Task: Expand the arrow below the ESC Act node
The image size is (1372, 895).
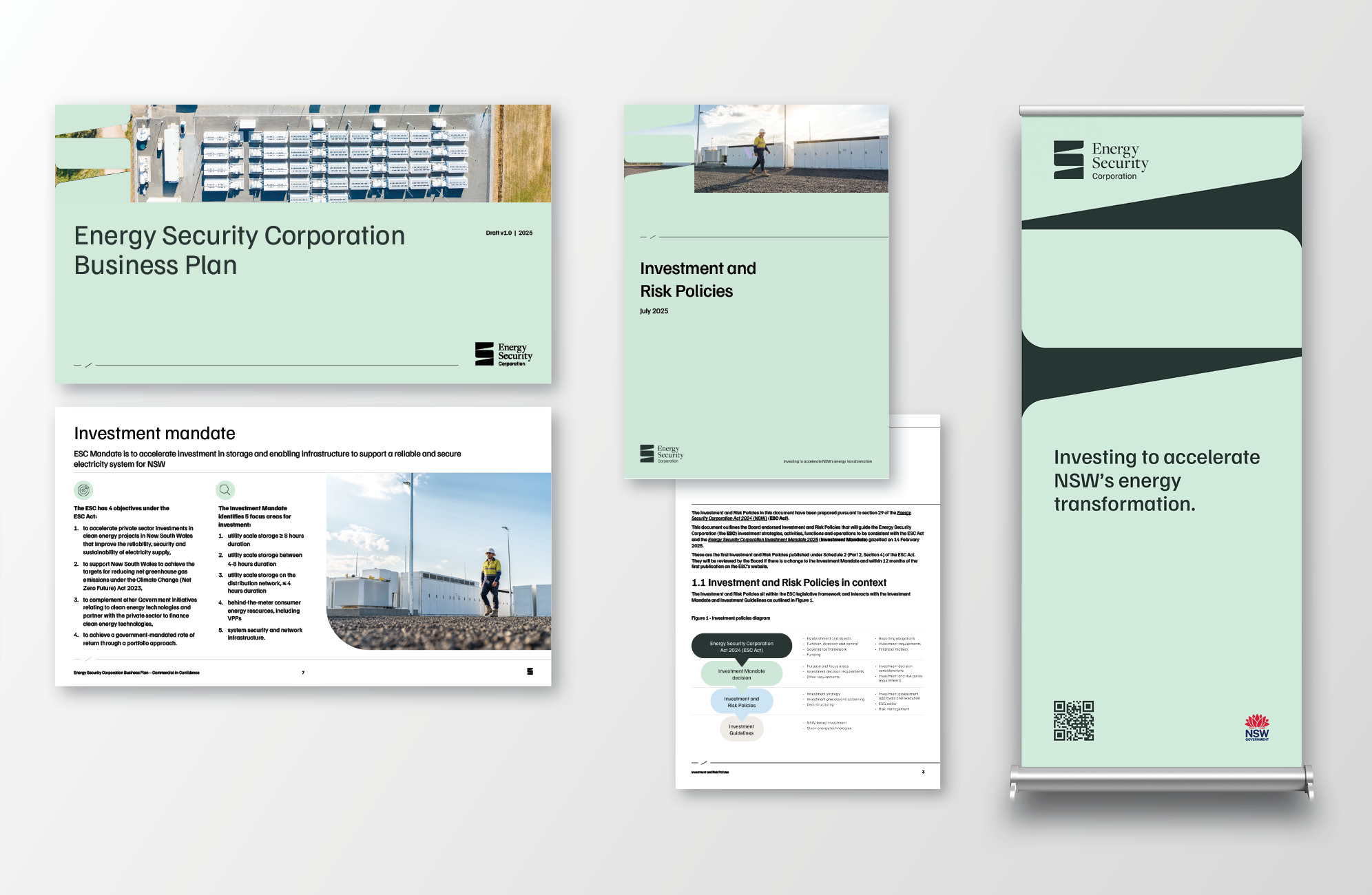Action: click(x=741, y=662)
